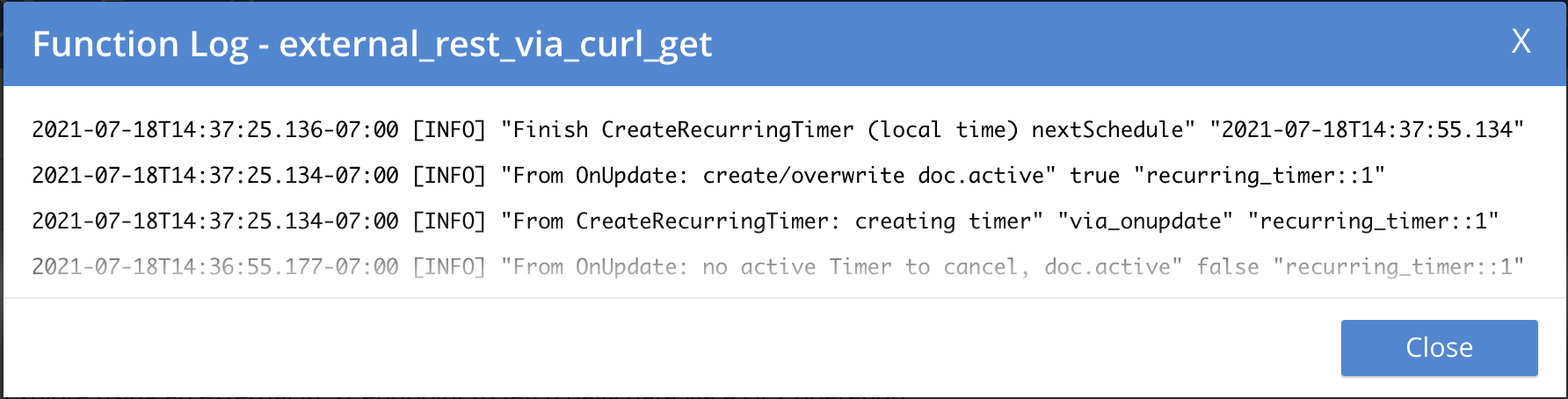The height and width of the screenshot is (399, 1568).
Task: Click recurring_timer::1 on the creating timer line
Action: click(1373, 221)
